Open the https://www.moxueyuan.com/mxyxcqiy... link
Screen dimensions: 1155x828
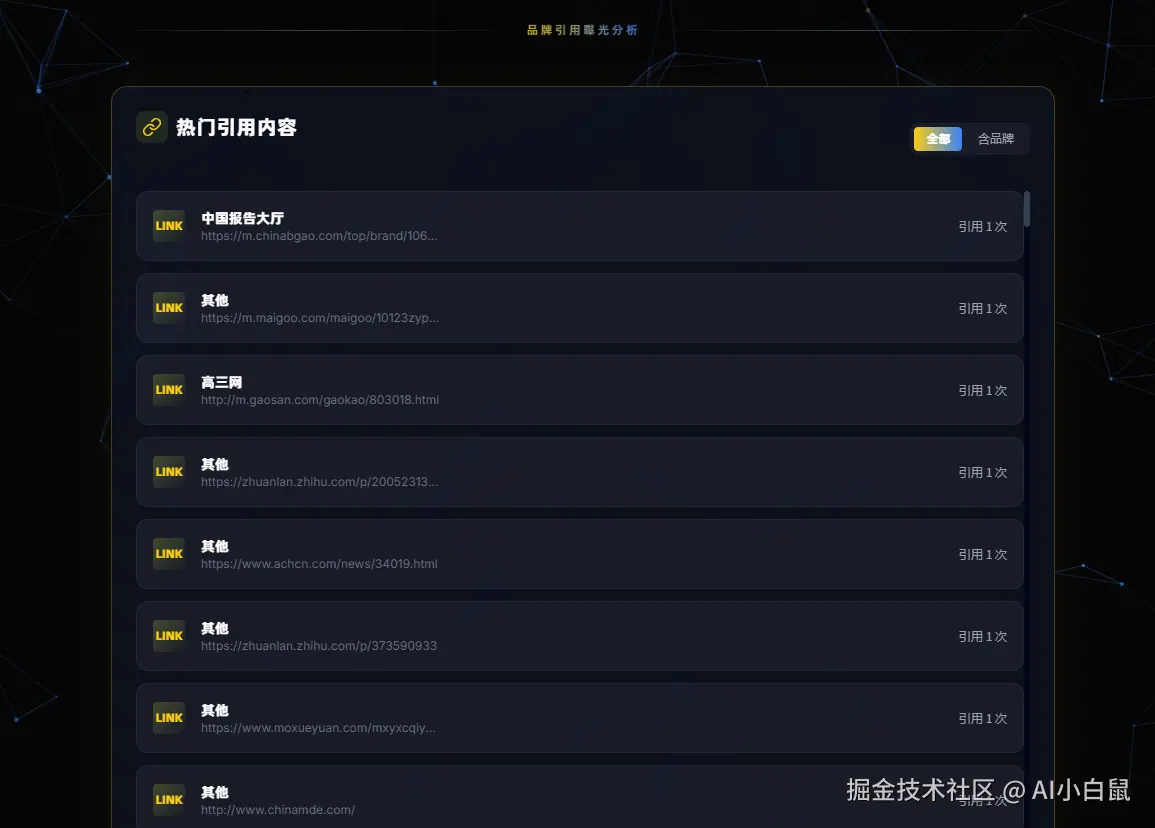(318, 728)
